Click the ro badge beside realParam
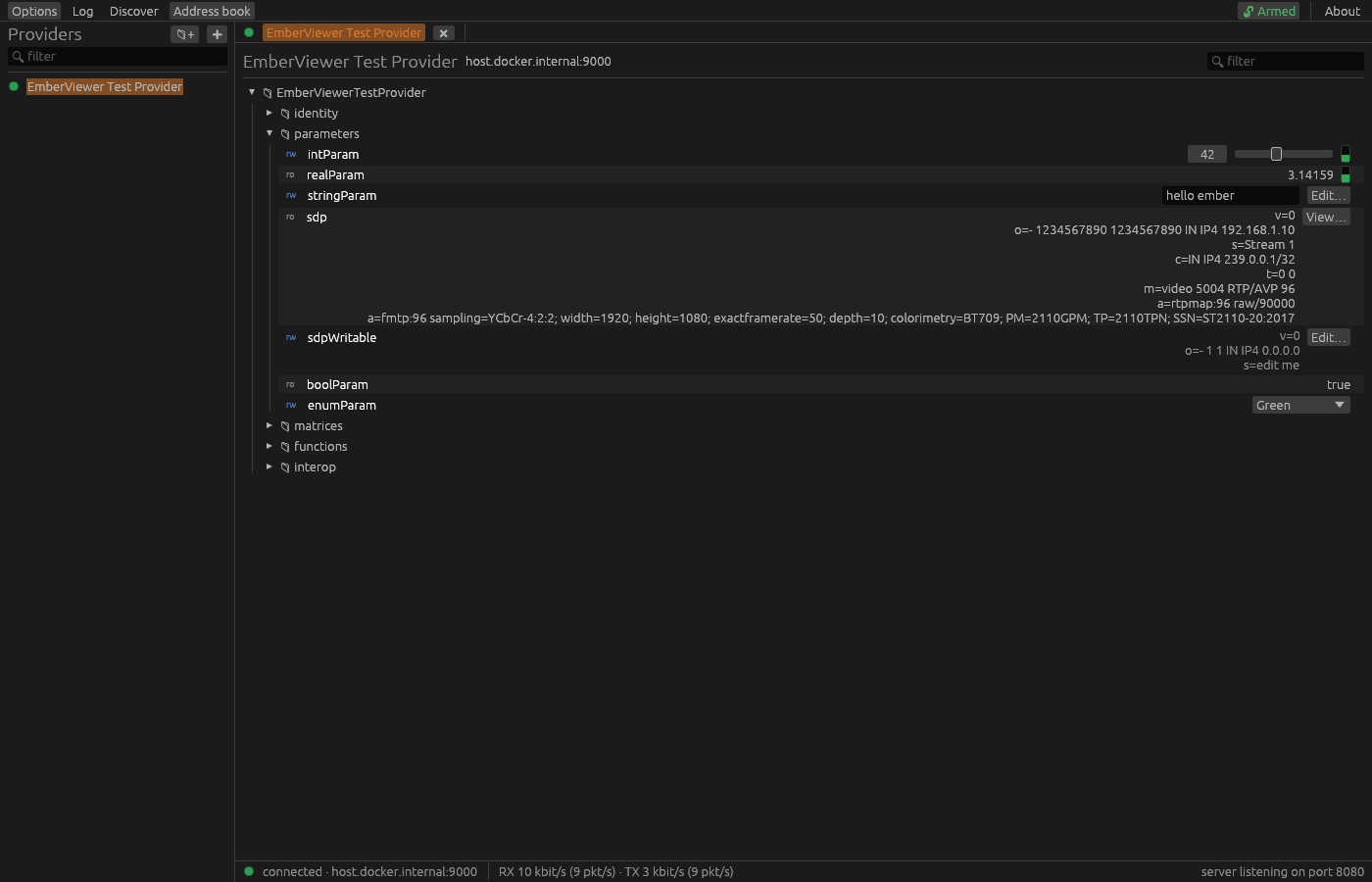The height and width of the screenshot is (882, 1372). 290,175
